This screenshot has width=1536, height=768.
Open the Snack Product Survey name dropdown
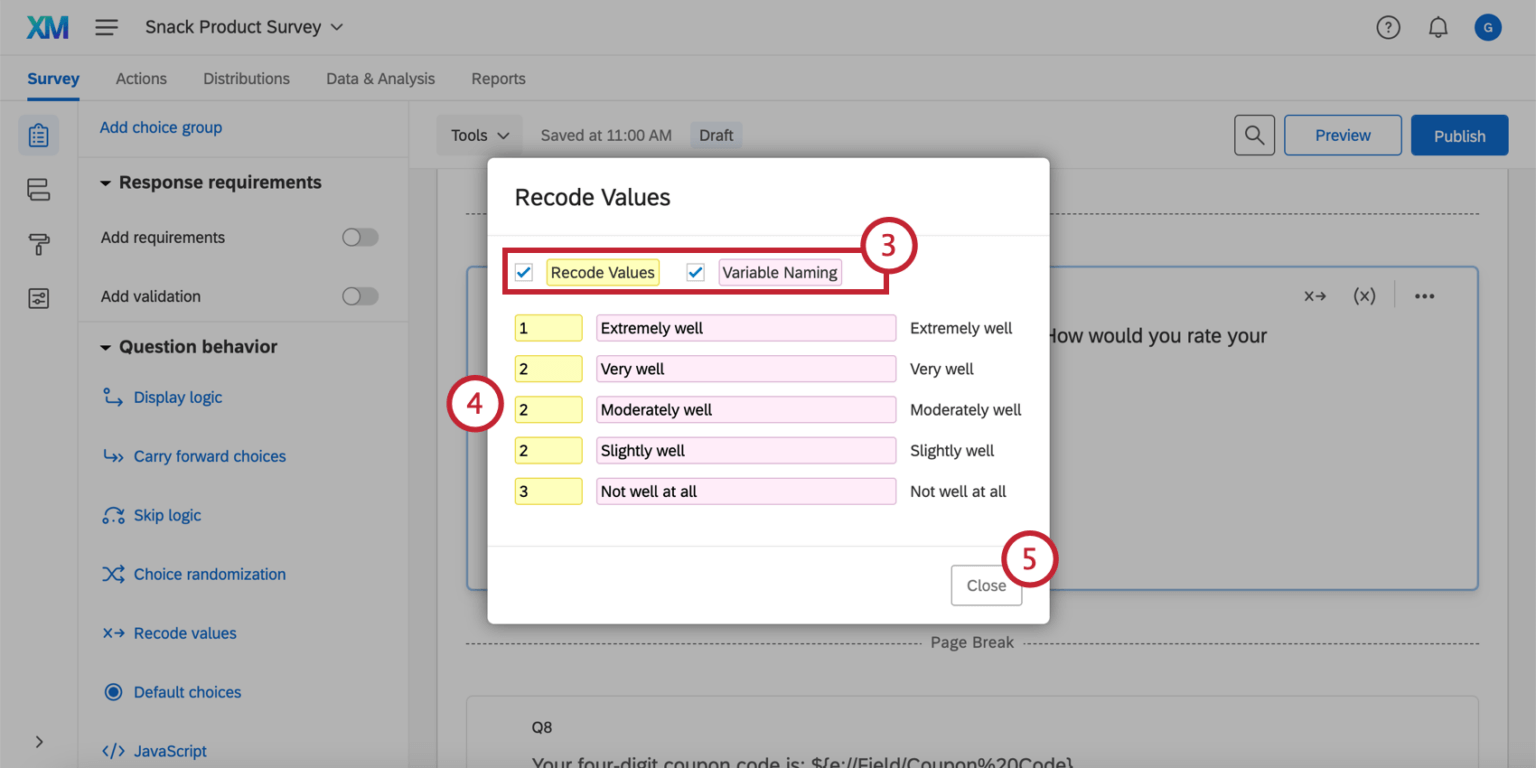[x=334, y=27]
